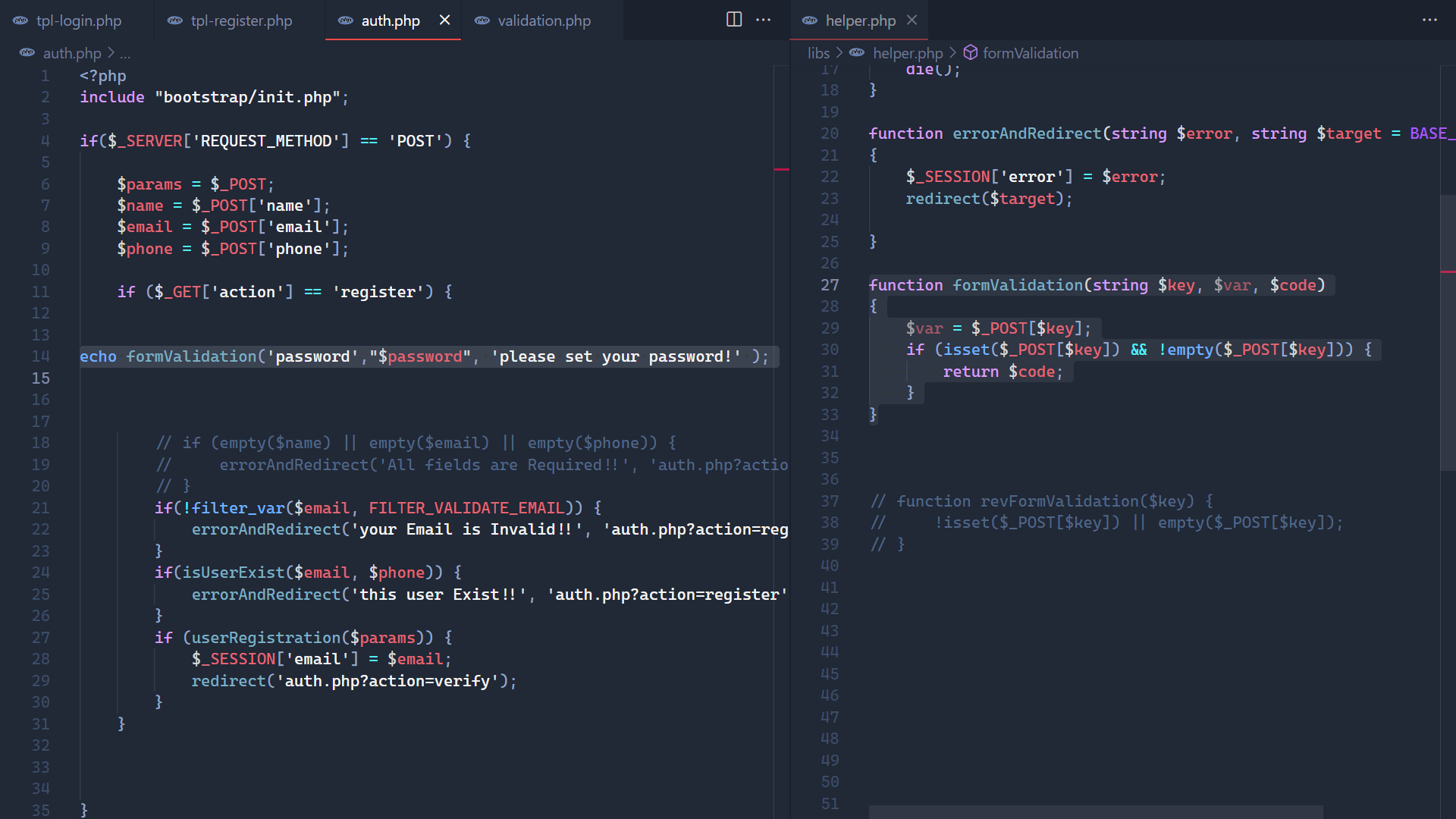This screenshot has width=1456, height=819.
Task: Click line number 4 in auth.php
Action: point(45,141)
